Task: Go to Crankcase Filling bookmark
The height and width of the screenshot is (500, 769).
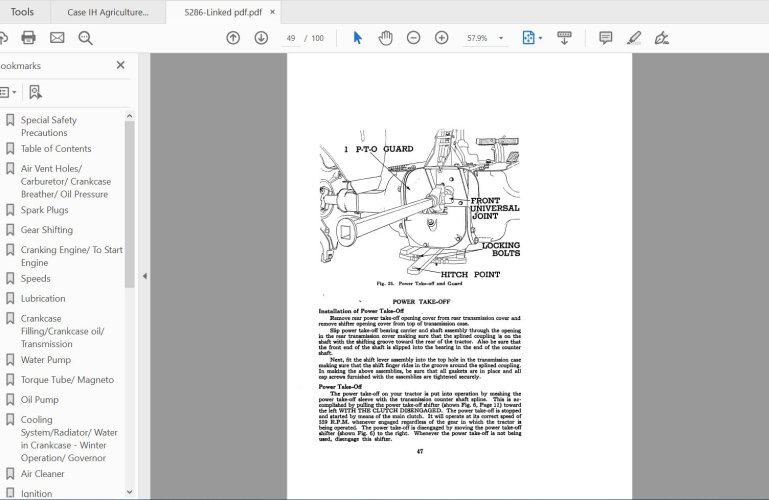Action: pyautogui.click(x=62, y=331)
